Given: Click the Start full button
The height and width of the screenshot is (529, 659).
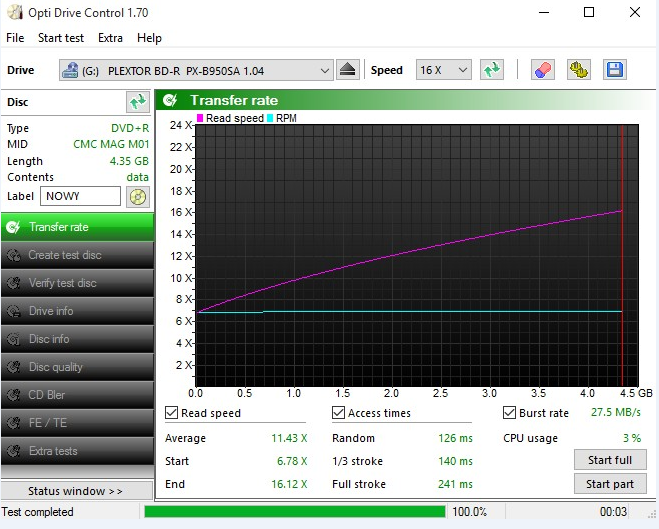Looking at the screenshot, I should pyautogui.click(x=610, y=460).
